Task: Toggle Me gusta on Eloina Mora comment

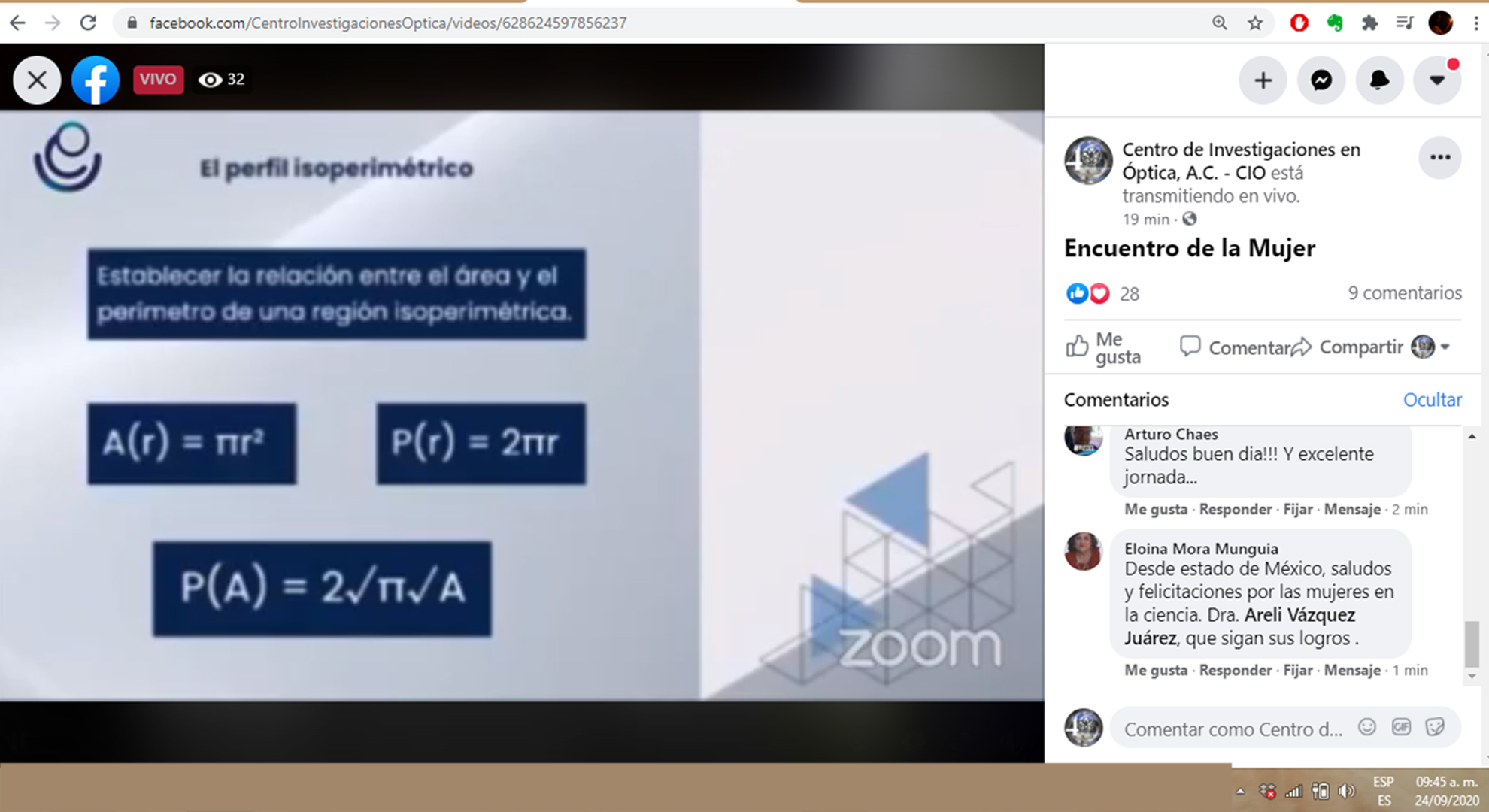Action: point(1155,670)
